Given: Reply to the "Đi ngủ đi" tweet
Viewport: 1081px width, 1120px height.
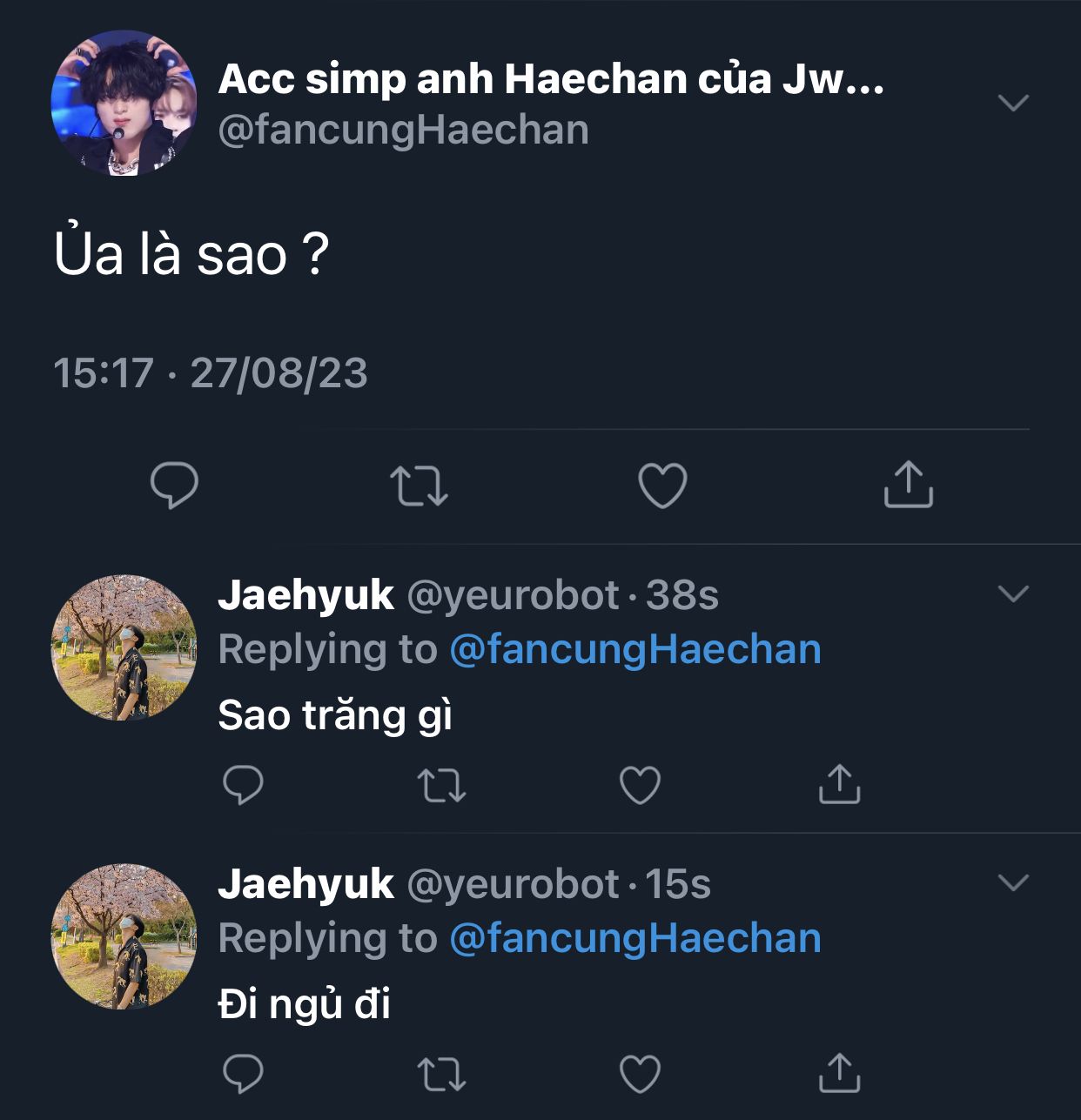Looking at the screenshot, I should [243, 1073].
